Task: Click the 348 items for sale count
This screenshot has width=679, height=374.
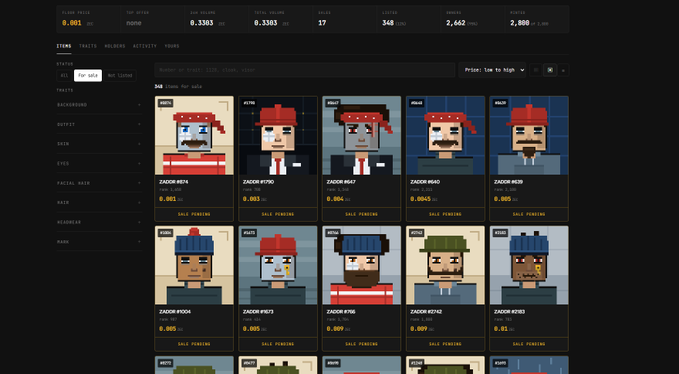Action: 178,87
